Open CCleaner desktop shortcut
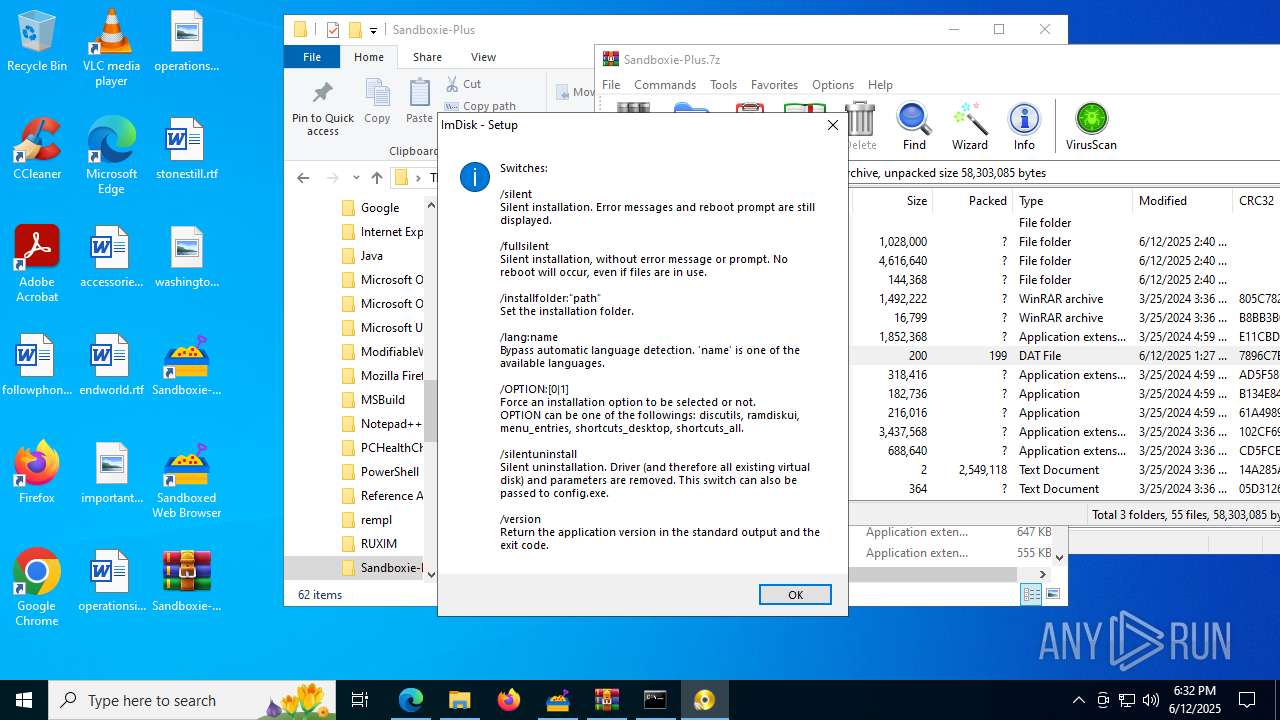 click(37, 150)
